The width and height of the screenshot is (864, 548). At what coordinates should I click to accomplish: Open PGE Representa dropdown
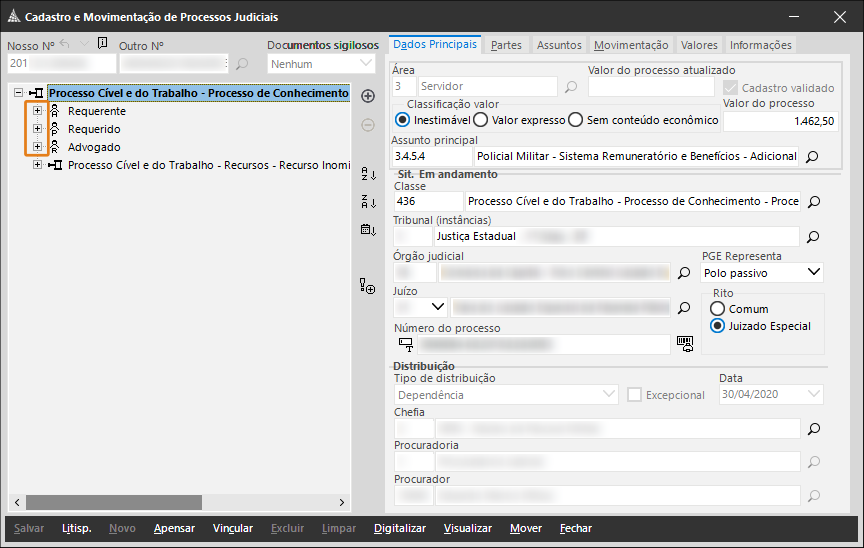pos(813,272)
